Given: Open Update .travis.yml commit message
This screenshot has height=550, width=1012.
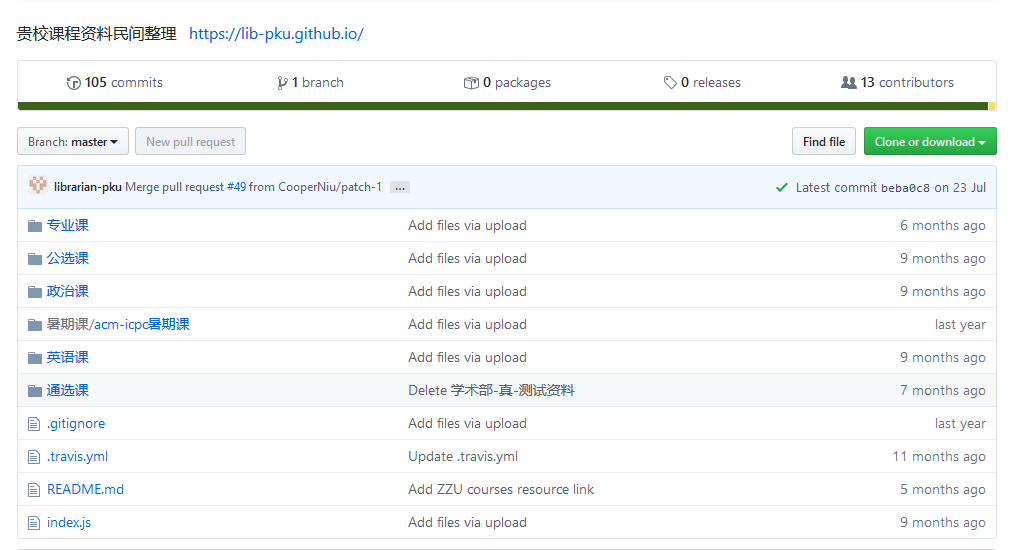Looking at the screenshot, I should [463, 456].
